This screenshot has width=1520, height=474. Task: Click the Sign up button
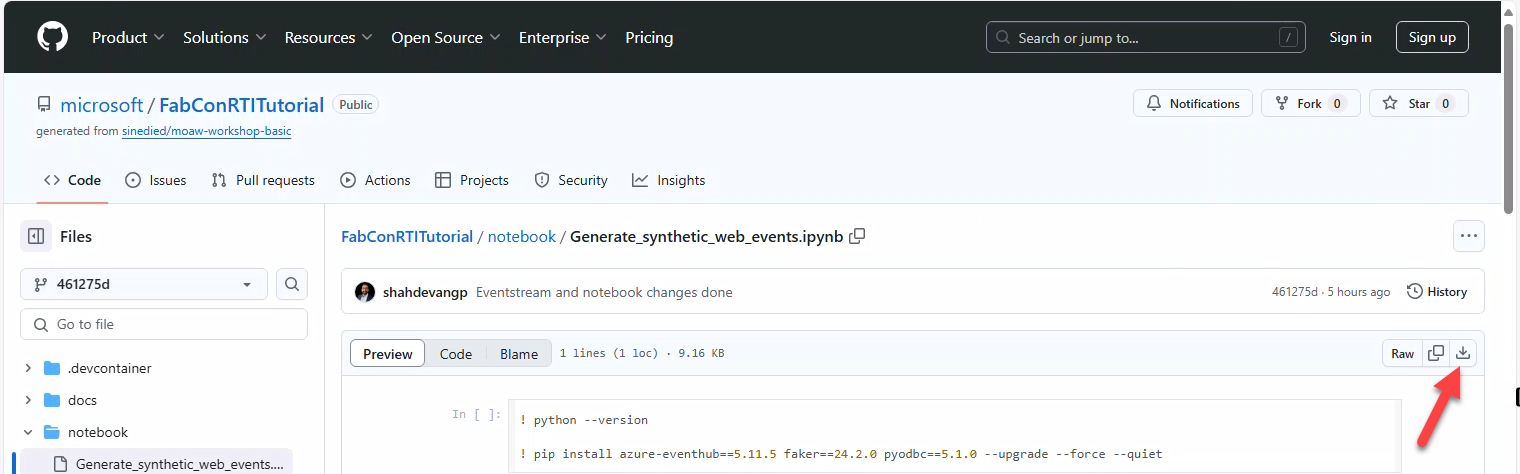click(x=1431, y=37)
